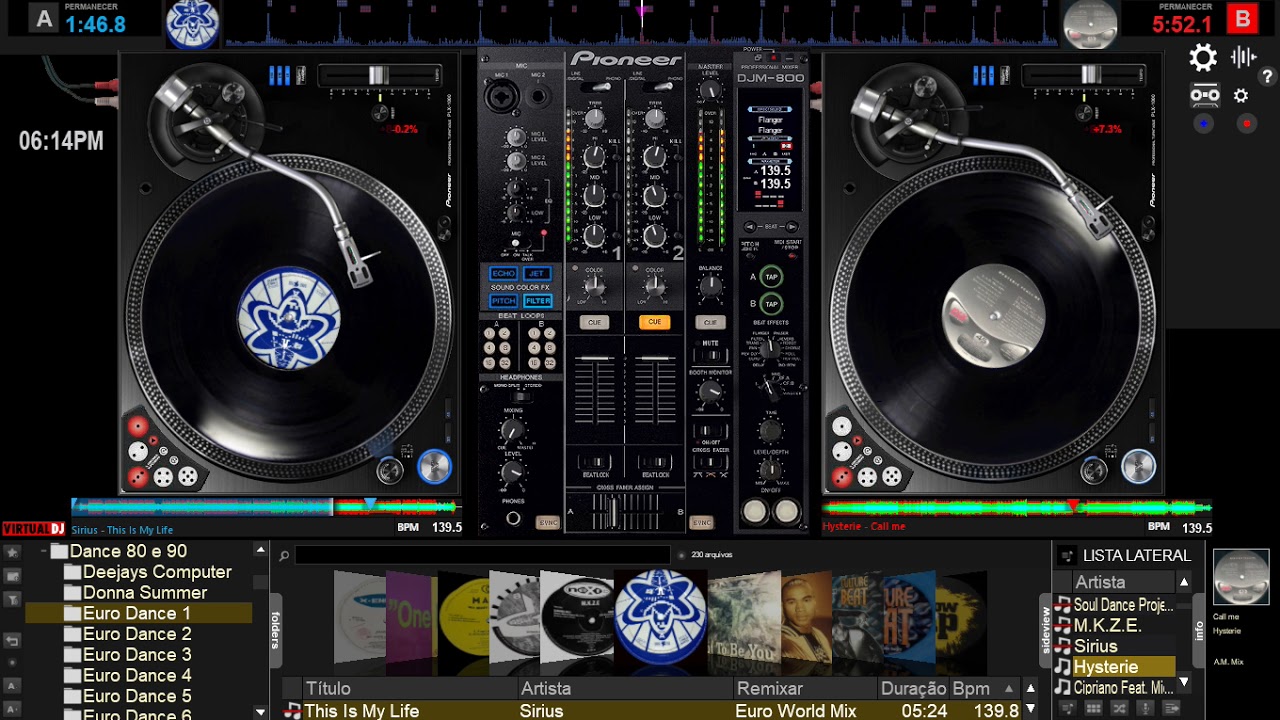Toggle the JET sound color effect
Viewport: 1280px width, 720px height.
click(537, 274)
